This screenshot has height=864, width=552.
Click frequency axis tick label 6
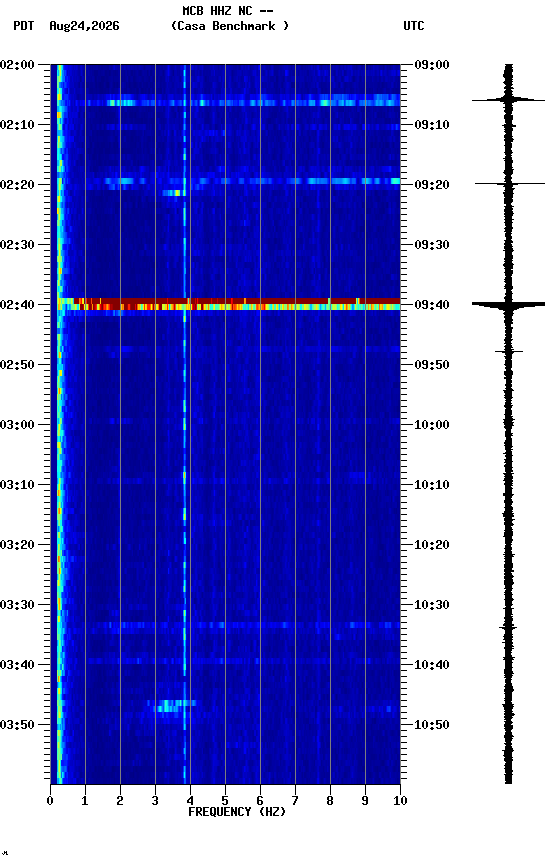pyautogui.click(x=260, y=801)
